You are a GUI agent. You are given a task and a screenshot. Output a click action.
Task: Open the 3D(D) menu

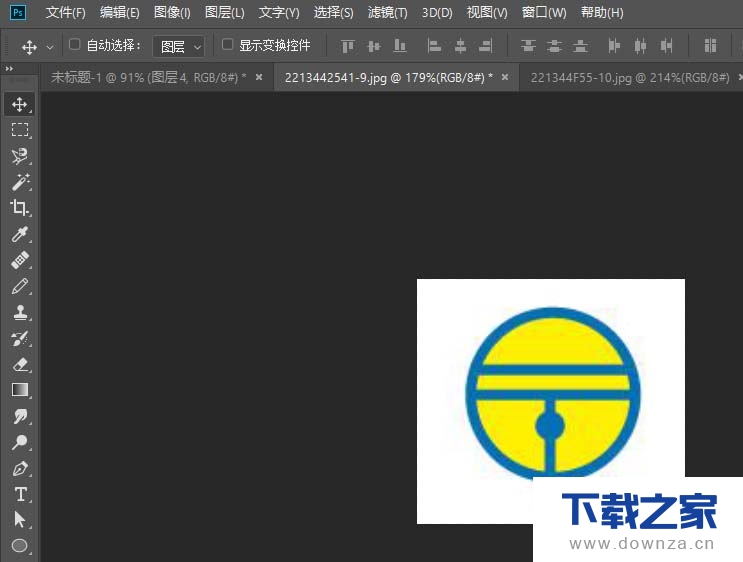(x=437, y=13)
